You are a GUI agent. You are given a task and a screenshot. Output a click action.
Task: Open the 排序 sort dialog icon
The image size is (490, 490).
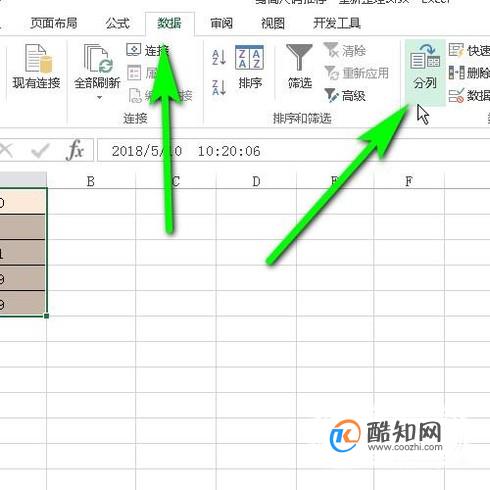[250, 67]
